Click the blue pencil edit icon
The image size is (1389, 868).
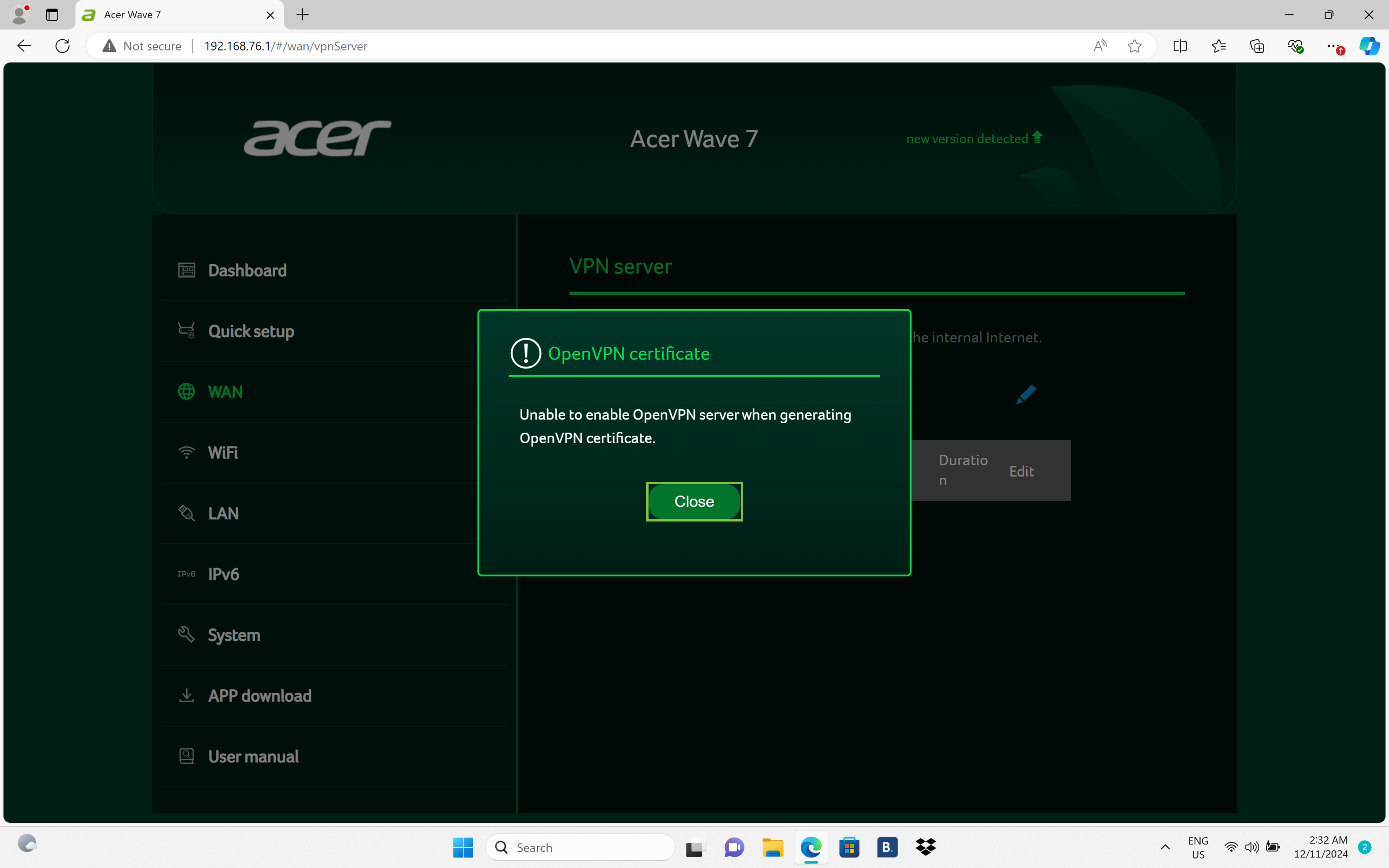[x=1026, y=394]
